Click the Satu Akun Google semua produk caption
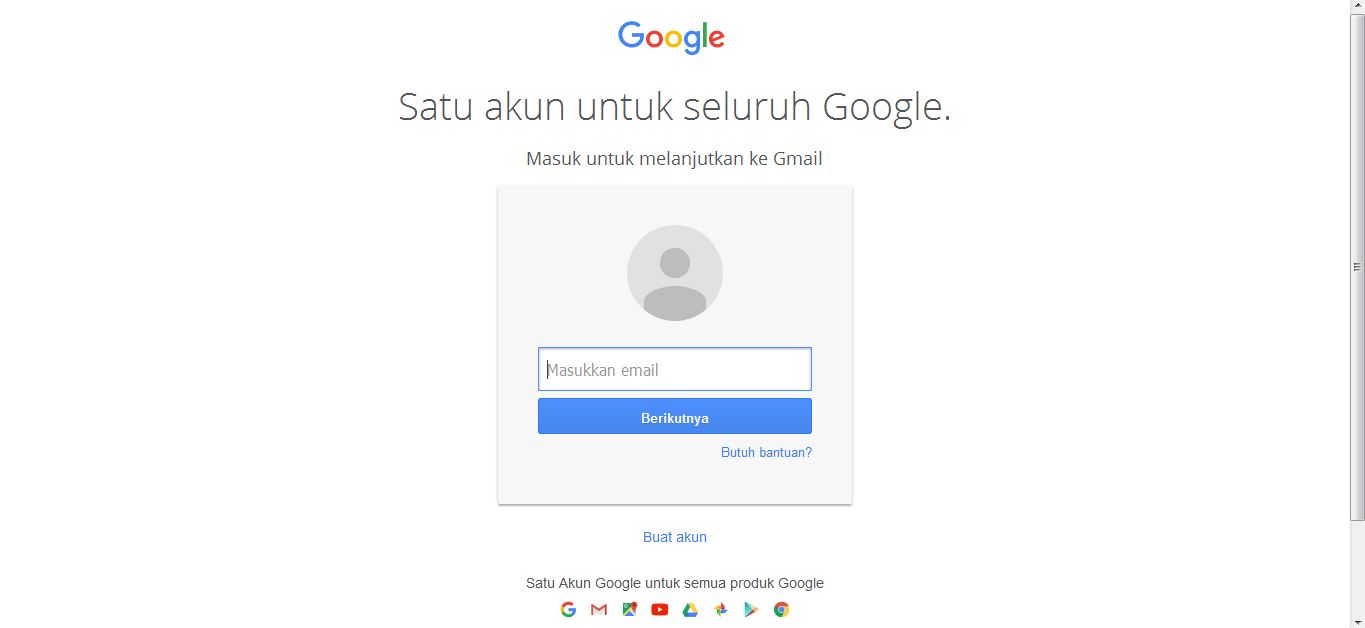1365x628 pixels. tap(675, 583)
